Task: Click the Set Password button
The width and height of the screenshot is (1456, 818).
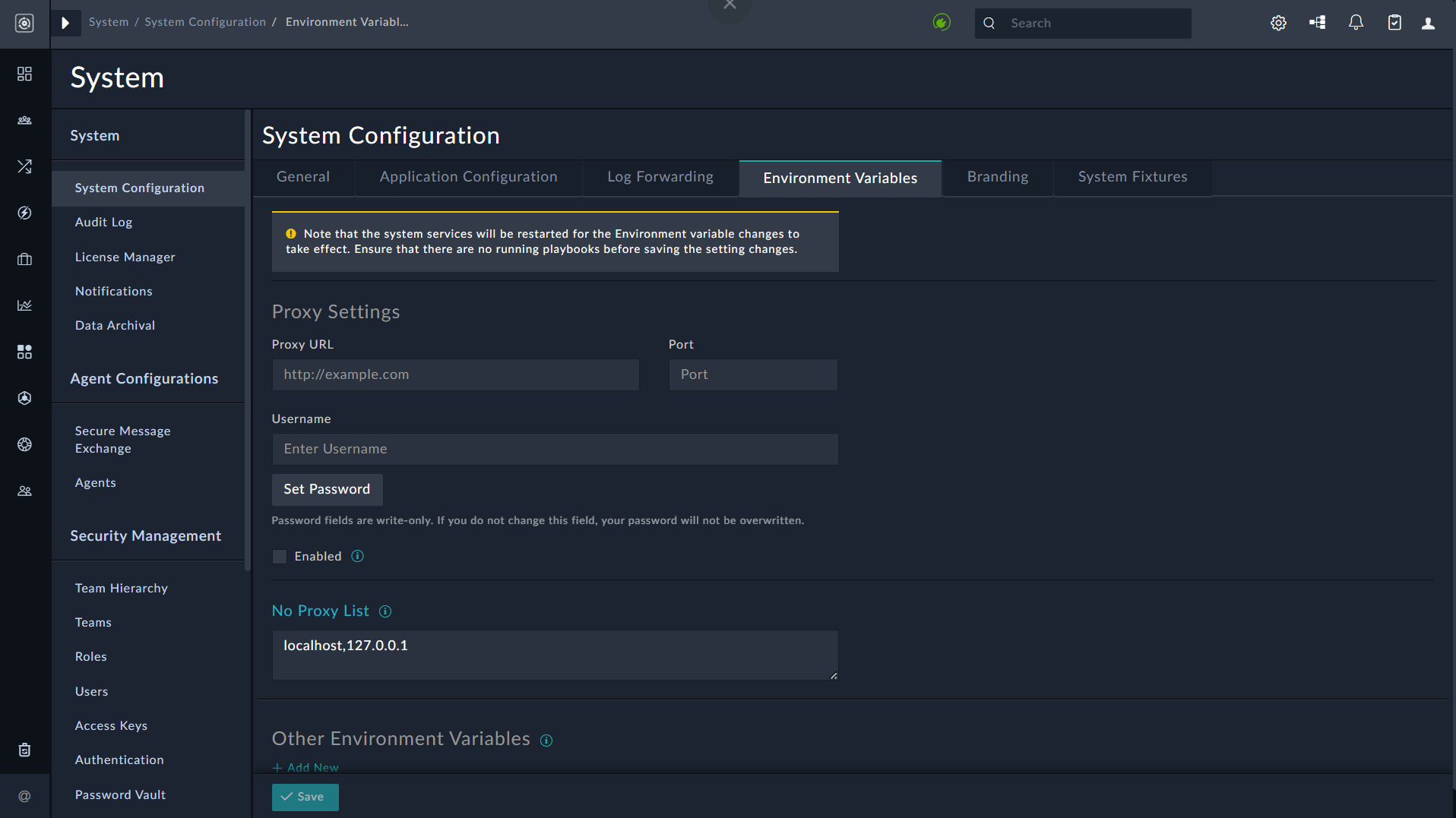Action: coord(327,489)
